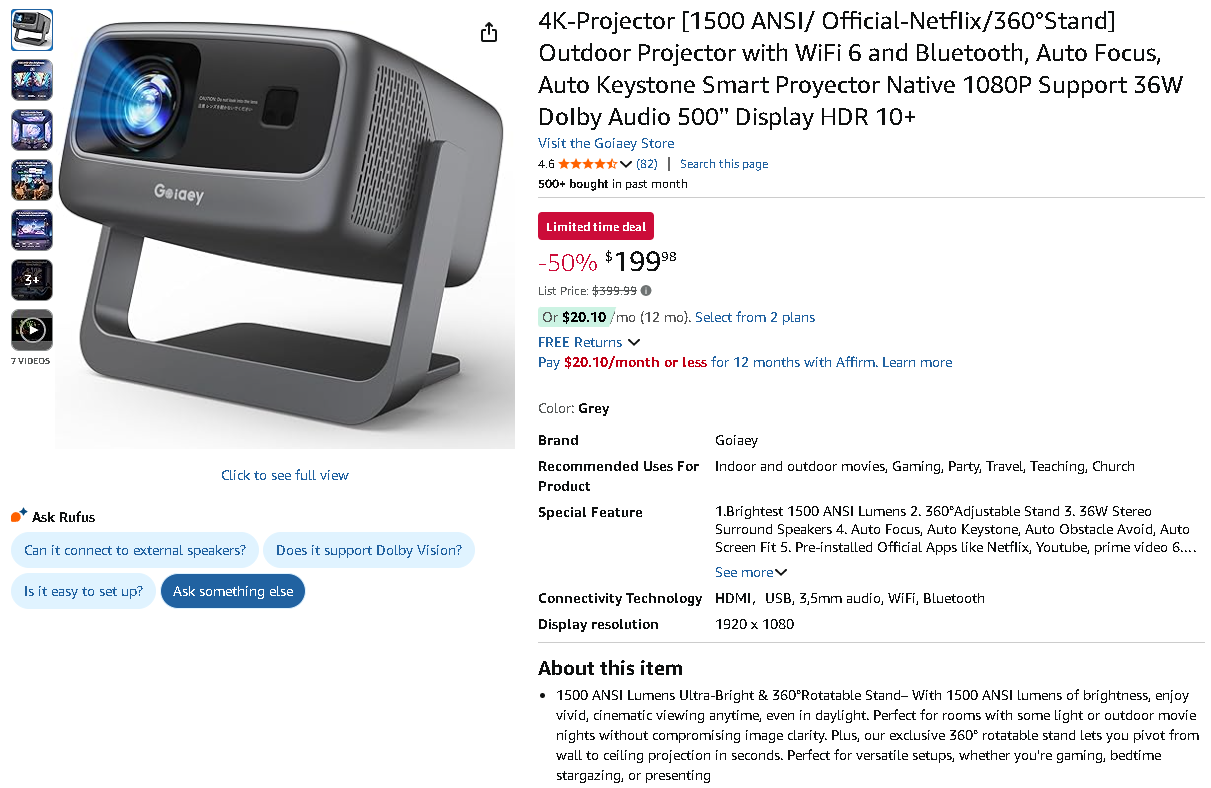
Task: Open the 82 reviews link
Action: pyautogui.click(x=647, y=164)
